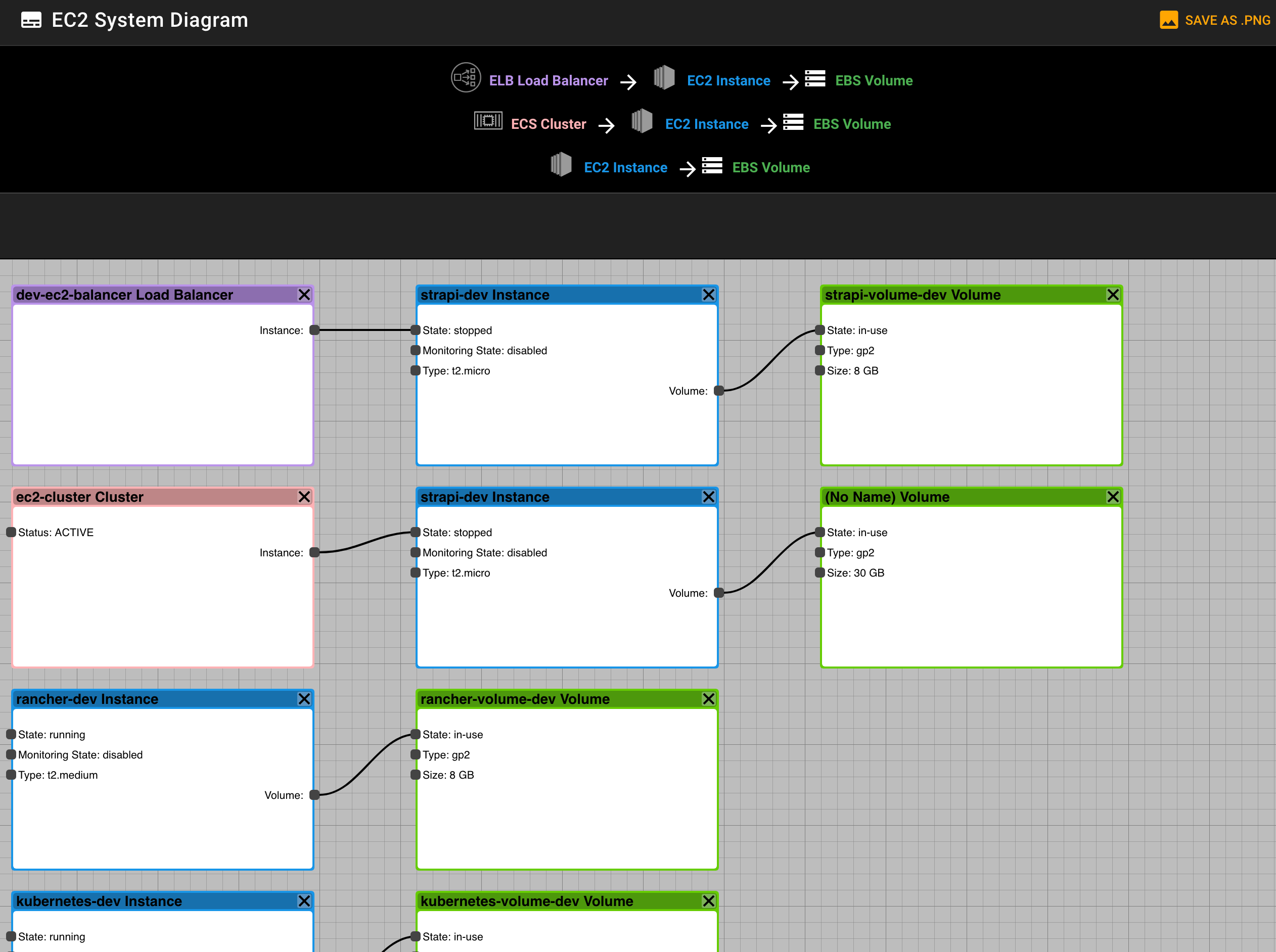1276x952 pixels.
Task: Click the Volume output port on rancher-dev
Action: click(x=315, y=795)
